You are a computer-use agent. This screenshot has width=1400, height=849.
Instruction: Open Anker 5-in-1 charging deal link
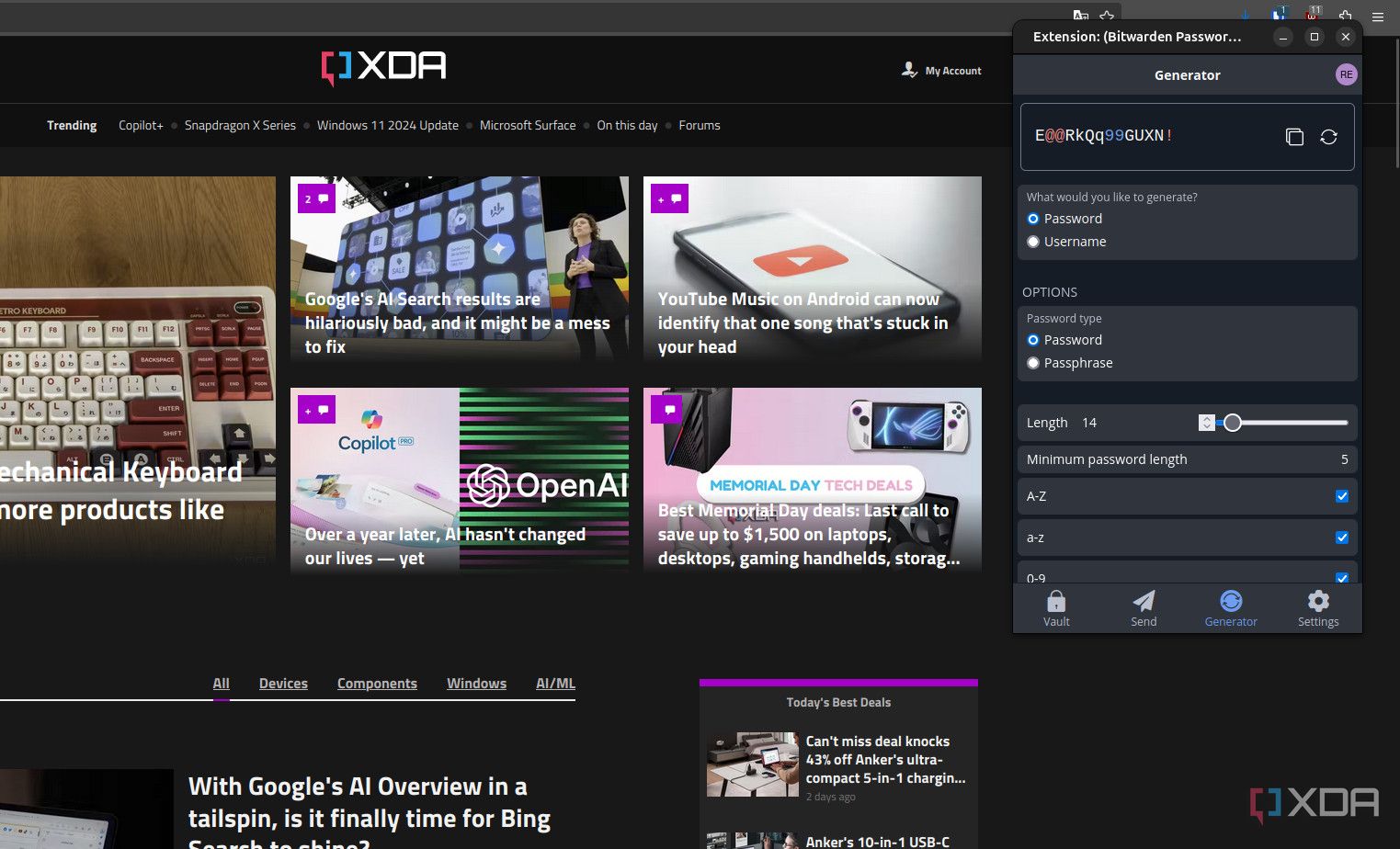coord(885,759)
